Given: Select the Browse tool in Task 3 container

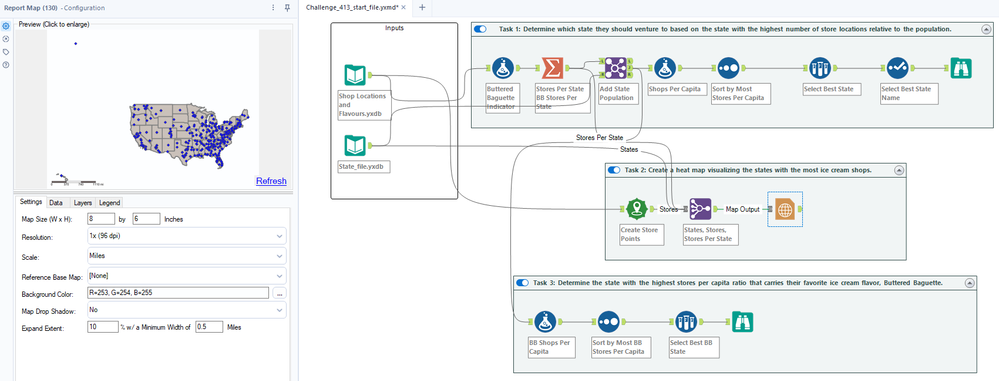Looking at the screenshot, I should pos(742,322).
